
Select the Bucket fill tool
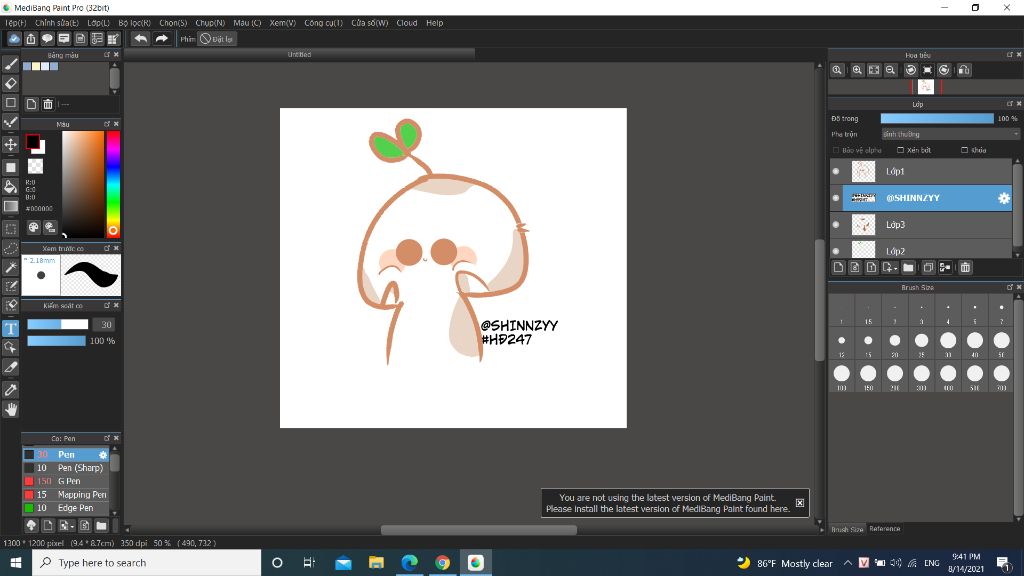(x=11, y=186)
